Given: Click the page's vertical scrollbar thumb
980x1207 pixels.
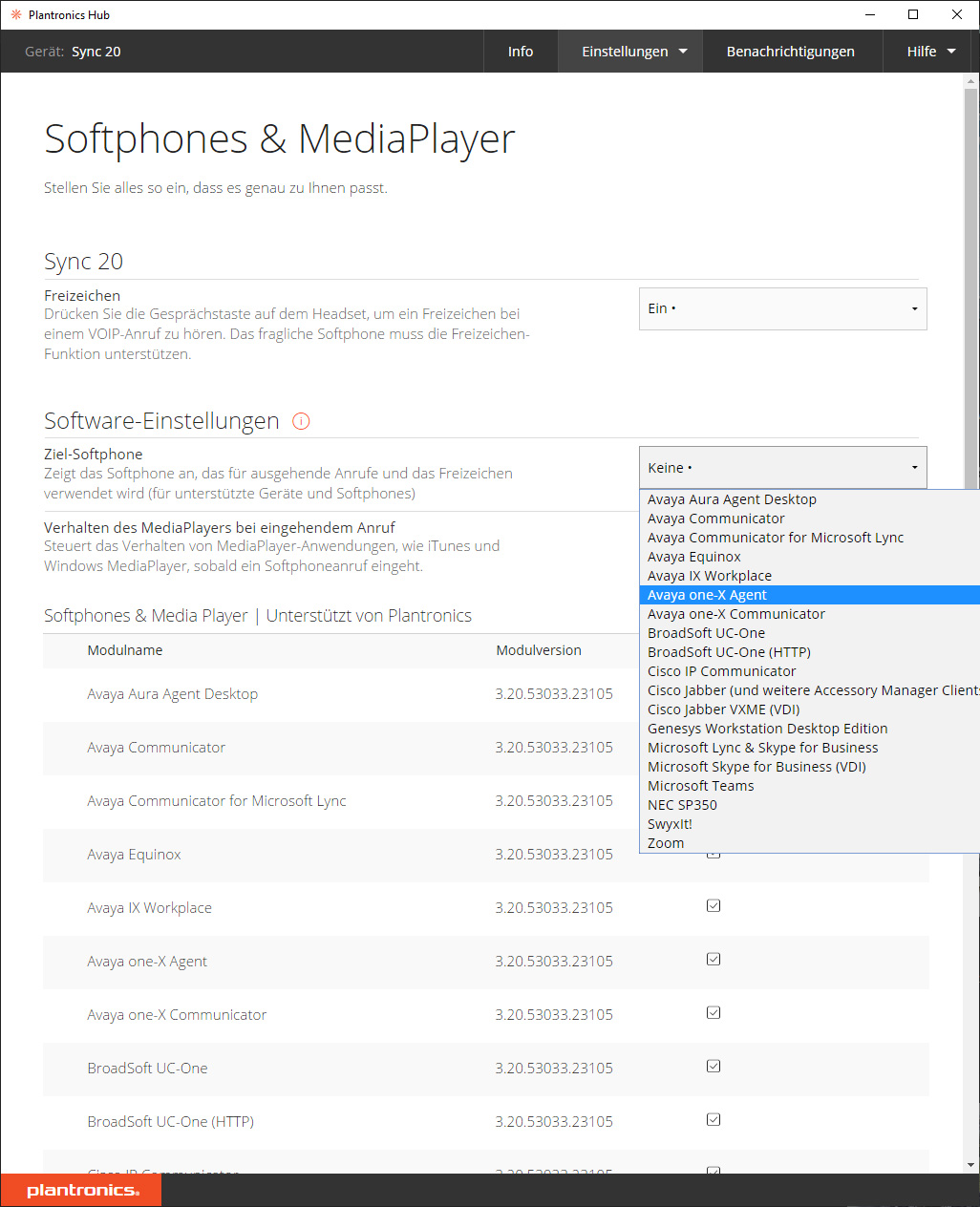Looking at the screenshot, I should pos(970,286).
